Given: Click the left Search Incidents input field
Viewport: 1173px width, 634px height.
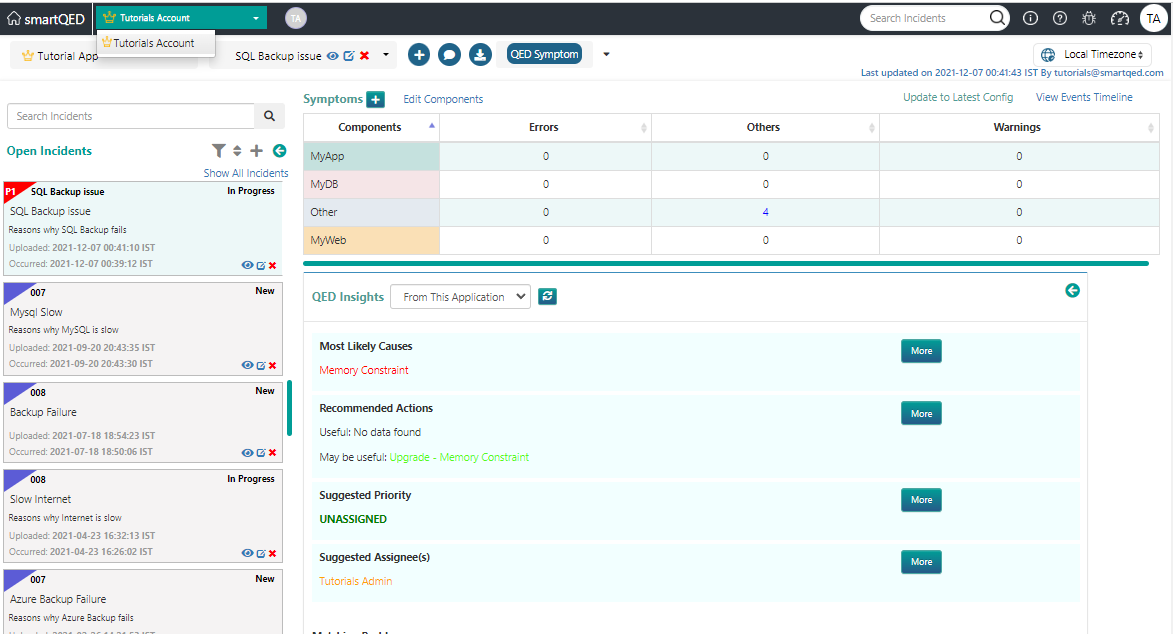Looking at the screenshot, I should click(x=131, y=116).
